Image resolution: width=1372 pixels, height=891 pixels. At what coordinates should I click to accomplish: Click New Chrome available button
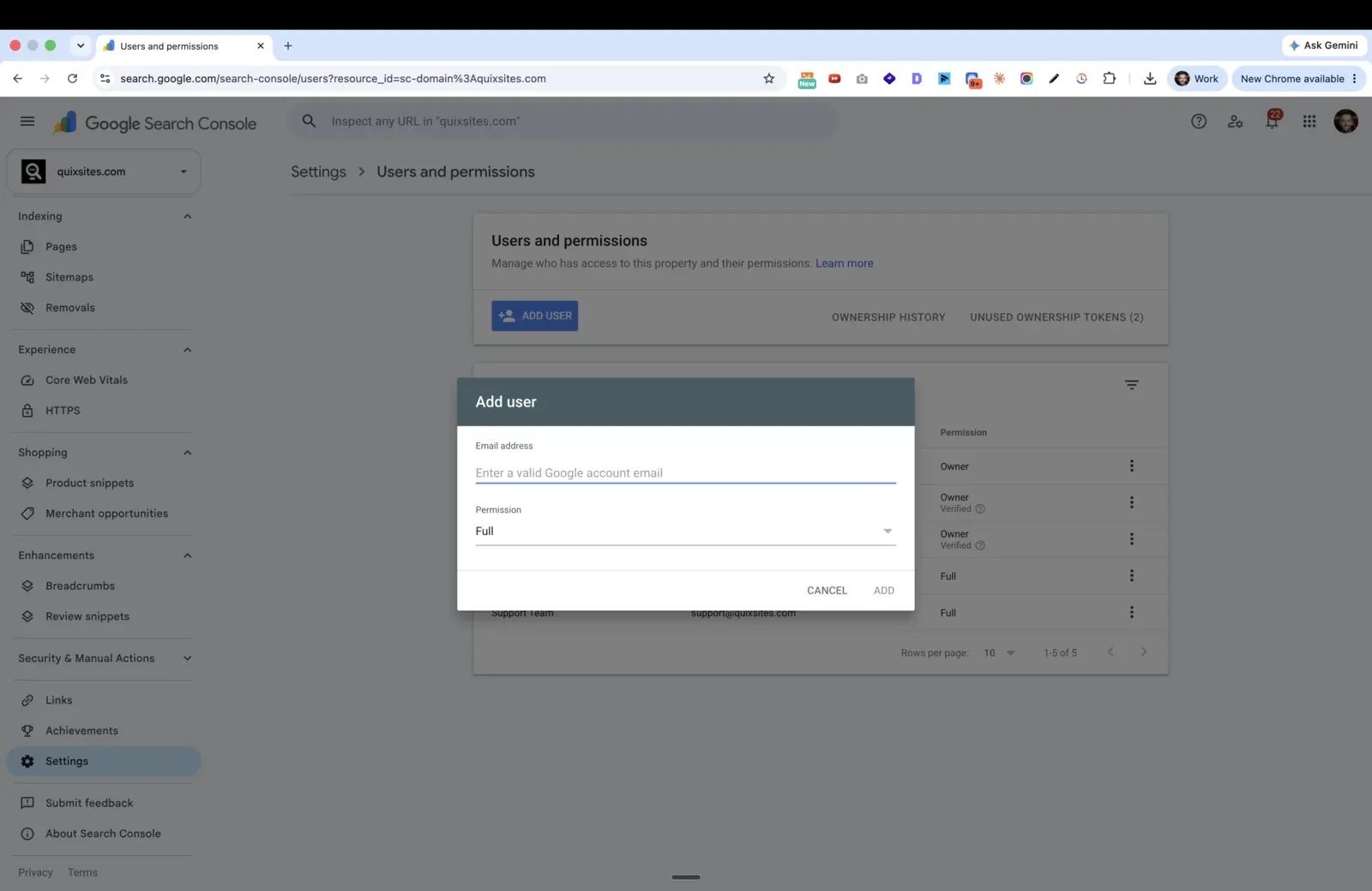click(x=1298, y=78)
